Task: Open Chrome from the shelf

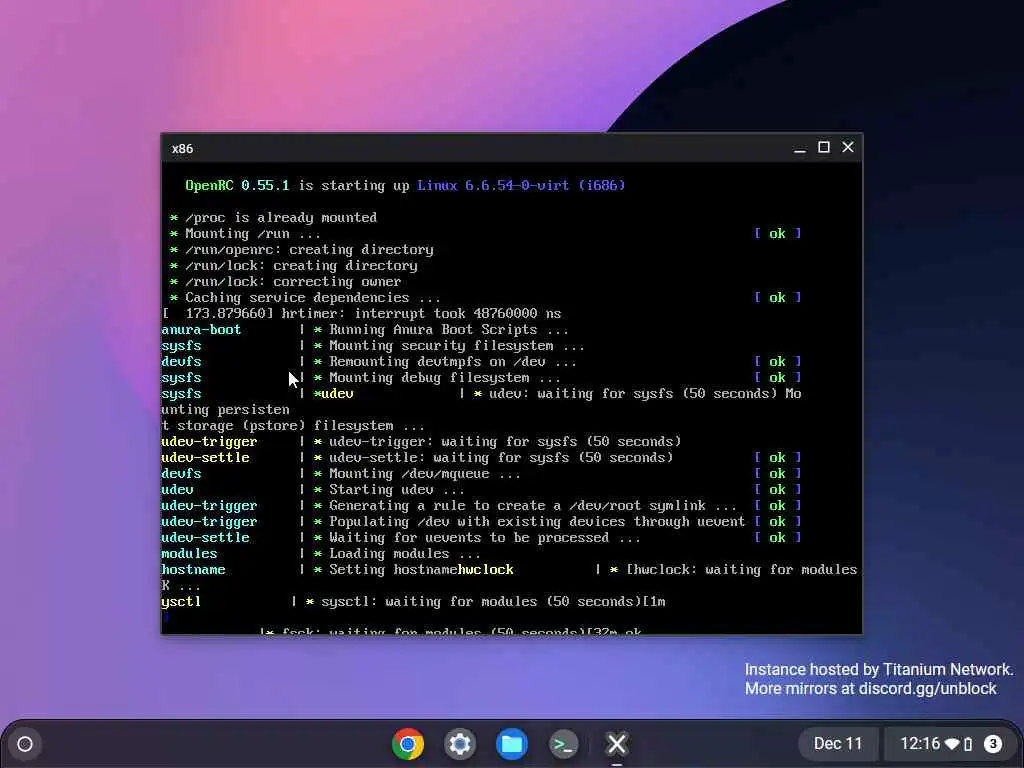Action: tap(408, 744)
